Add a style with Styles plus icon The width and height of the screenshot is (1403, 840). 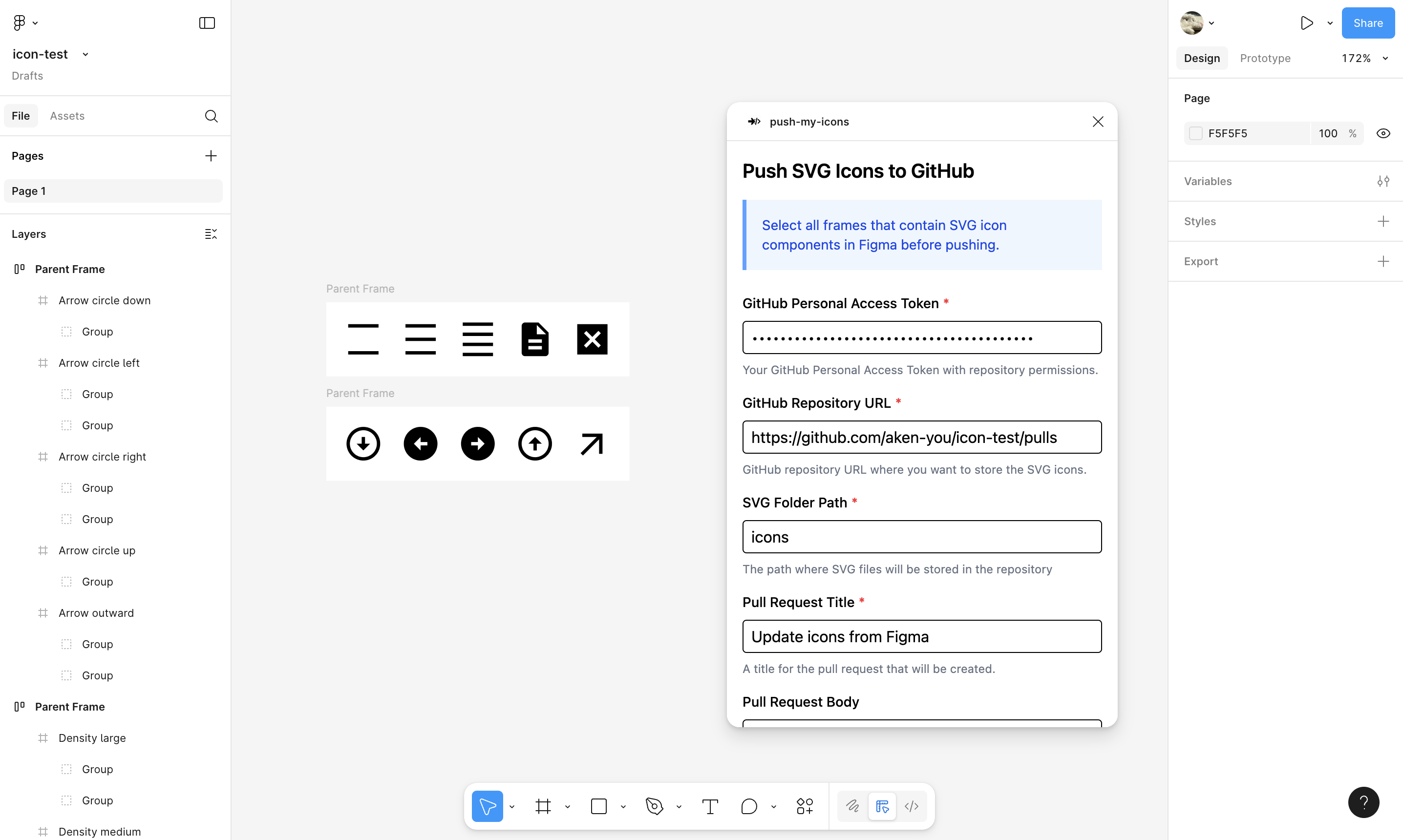point(1383,221)
